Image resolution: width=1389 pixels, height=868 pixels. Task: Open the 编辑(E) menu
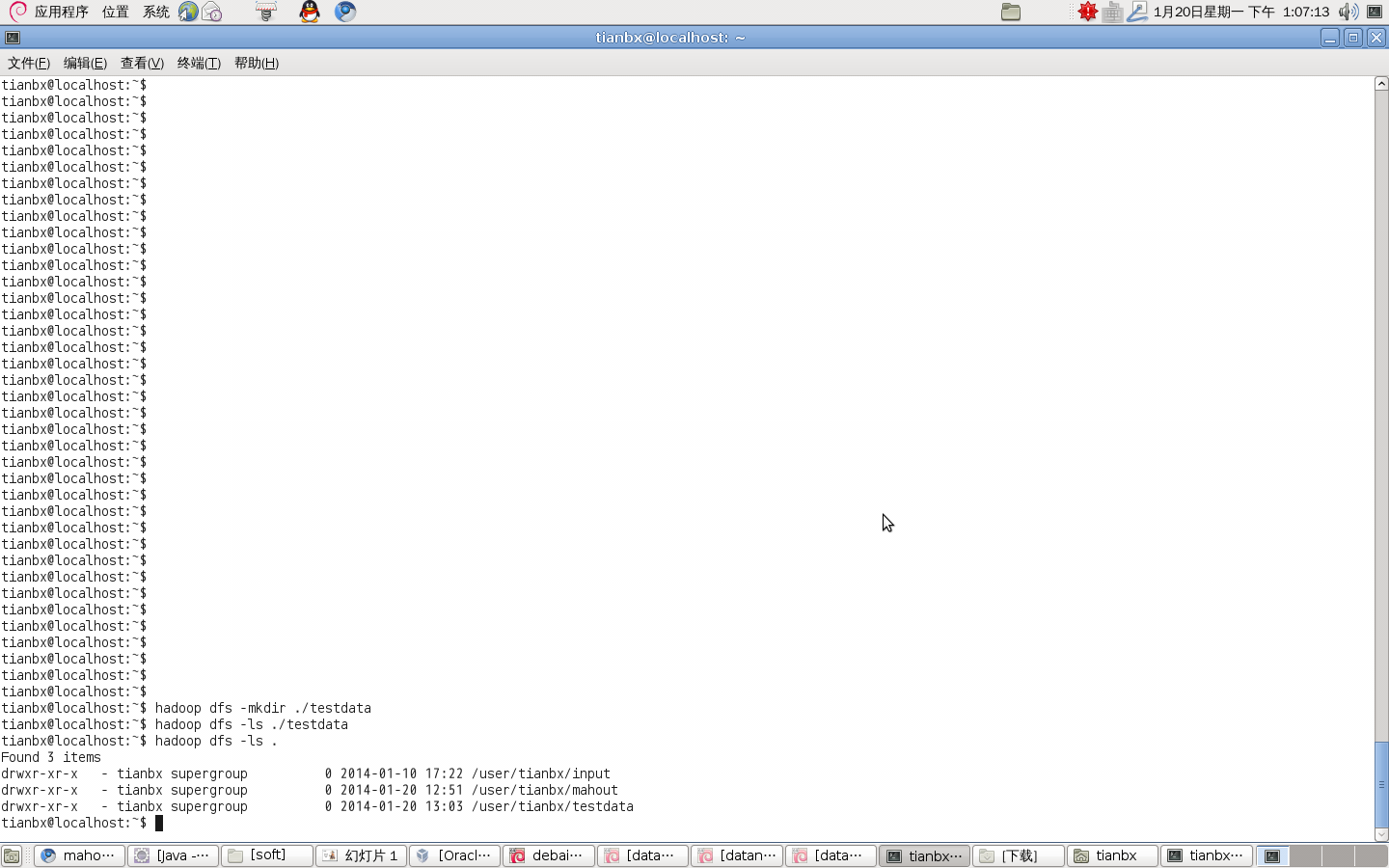(85, 63)
